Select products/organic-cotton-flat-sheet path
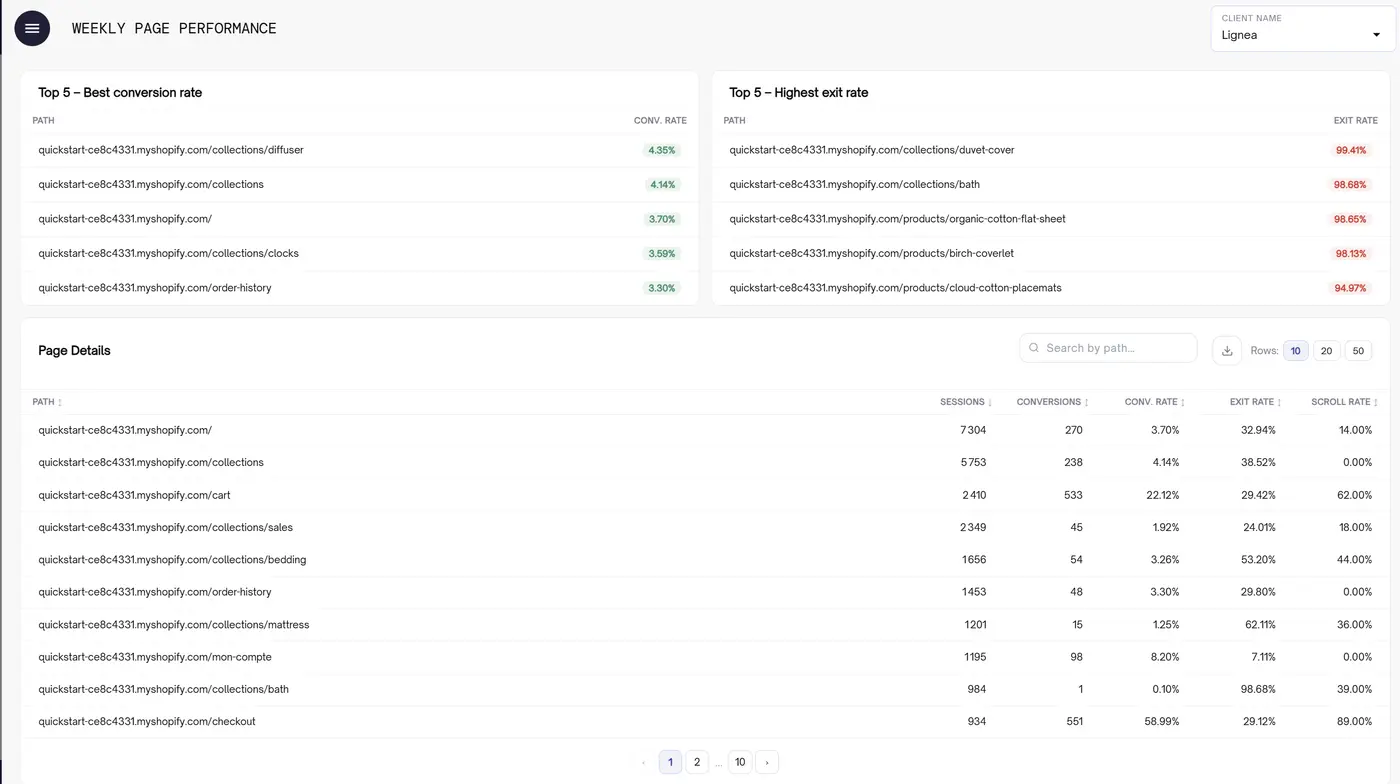The image size is (1400, 784). pos(897,219)
